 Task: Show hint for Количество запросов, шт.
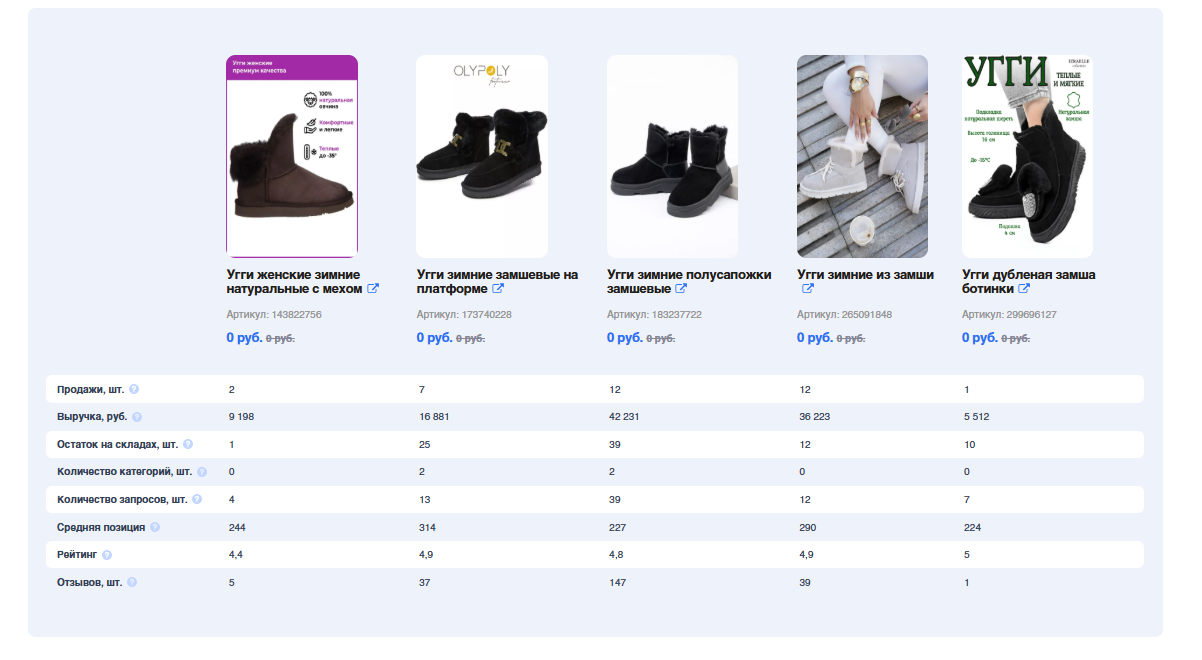pyautogui.click(x=196, y=499)
